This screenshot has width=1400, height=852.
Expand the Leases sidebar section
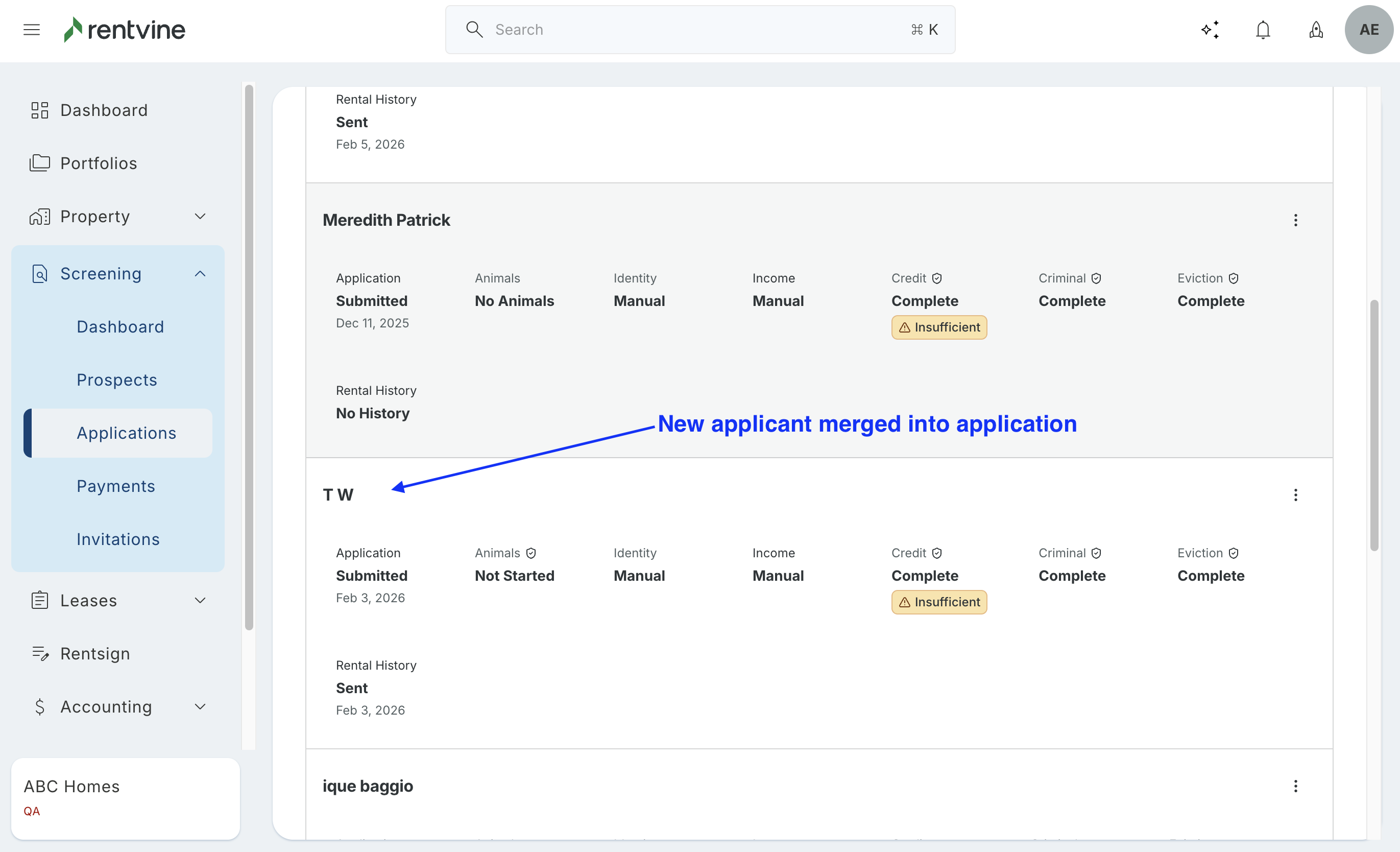pyautogui.click(x=200, y=601)
